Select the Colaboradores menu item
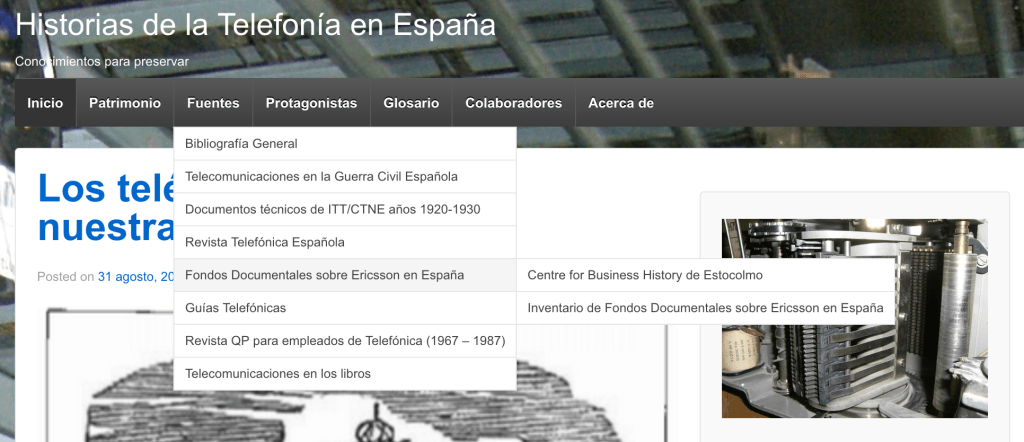The width and height of the screenshot is (1024, 442). 513,103
